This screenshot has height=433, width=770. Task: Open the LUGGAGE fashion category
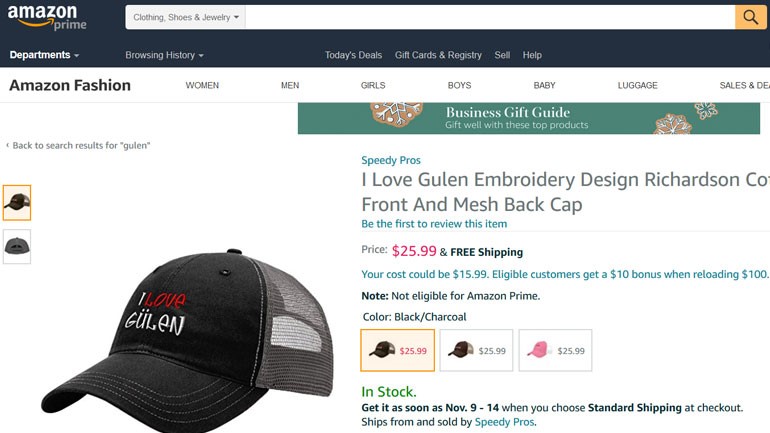pyautogui.click(x=637, y=85)
